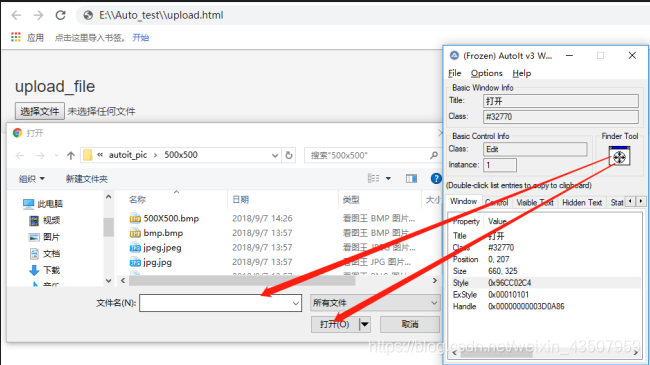Change the file view layout icon
This screenshot has width=650, height=365.
point(374,178)
